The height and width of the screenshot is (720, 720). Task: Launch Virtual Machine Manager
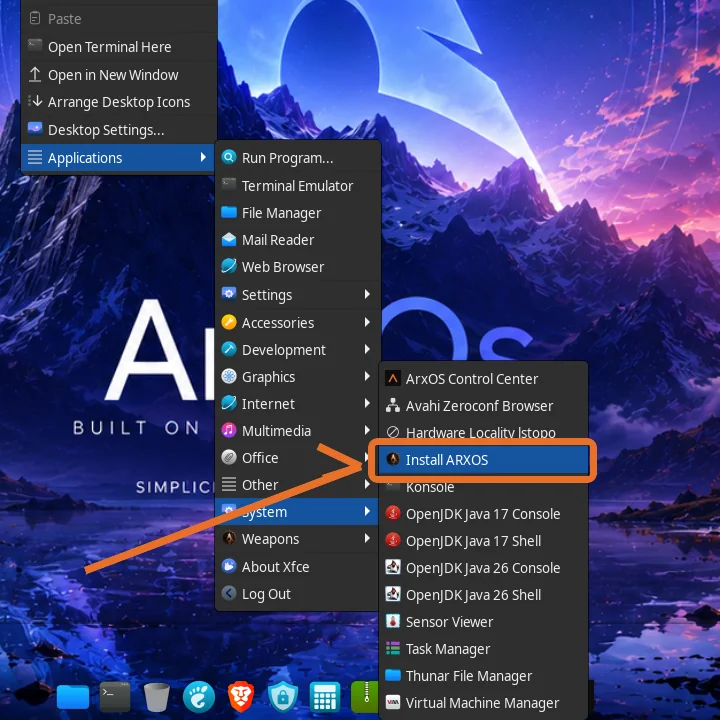tap(483, 703)
